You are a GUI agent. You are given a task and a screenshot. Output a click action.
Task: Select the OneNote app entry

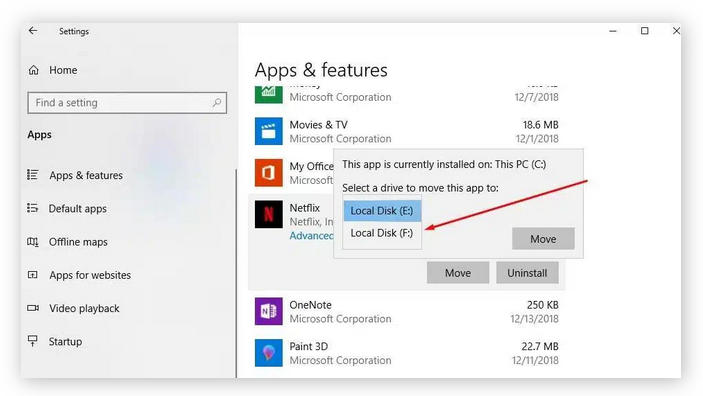407,311
